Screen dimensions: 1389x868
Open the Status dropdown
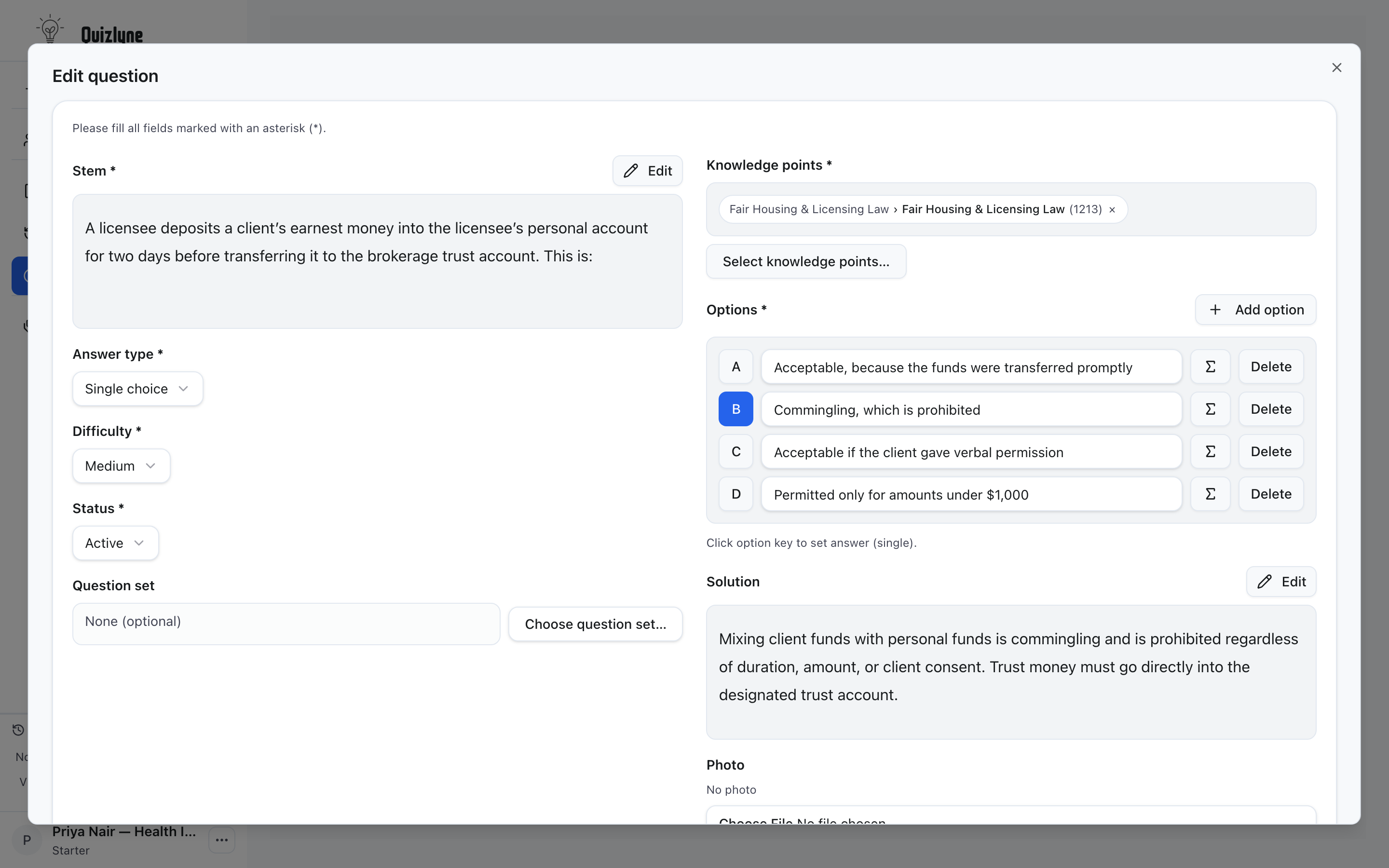tap(115, 543)
